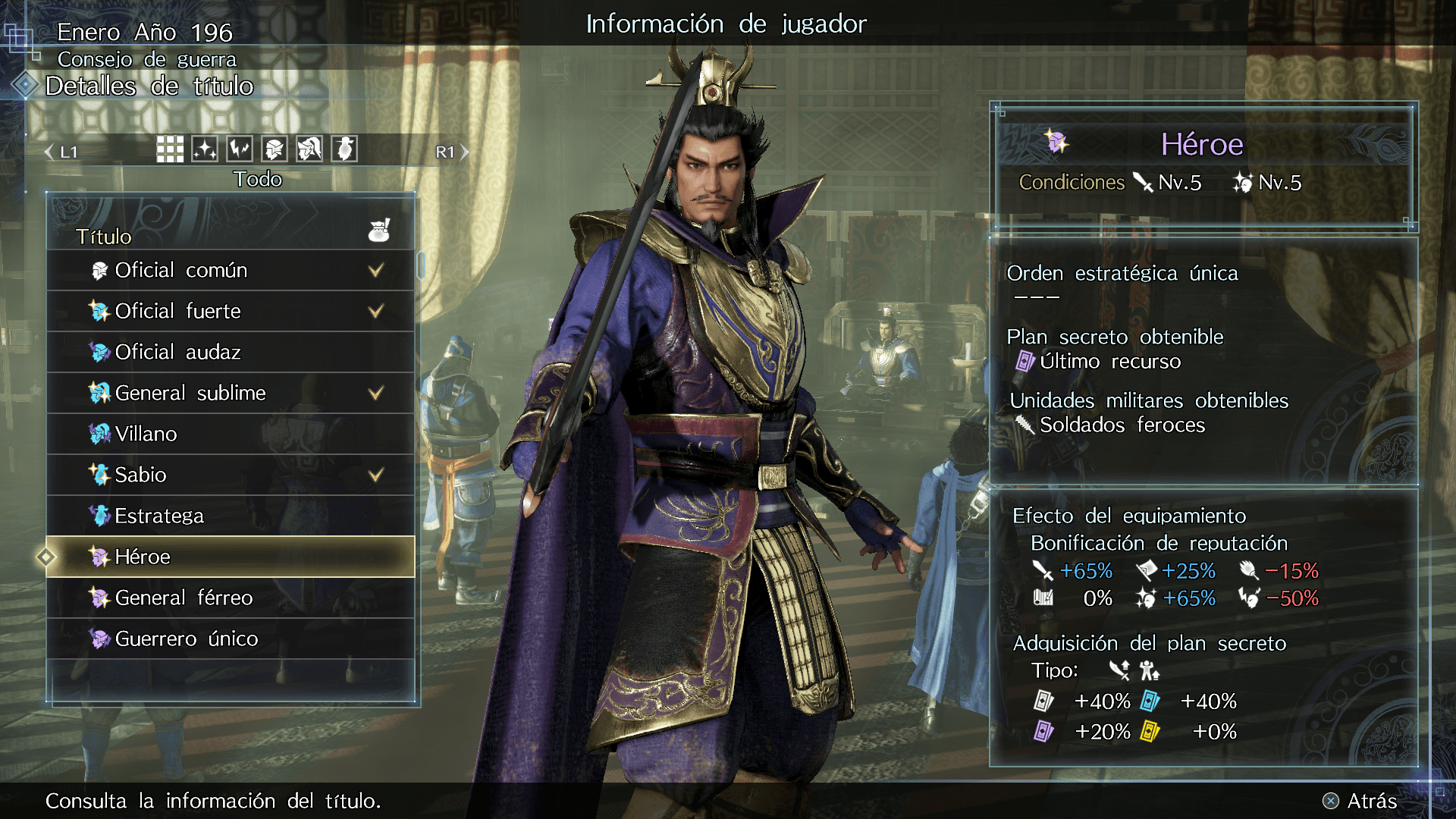Select the helmeted general filter icon

pyautogui.click(x=309, y=149)
